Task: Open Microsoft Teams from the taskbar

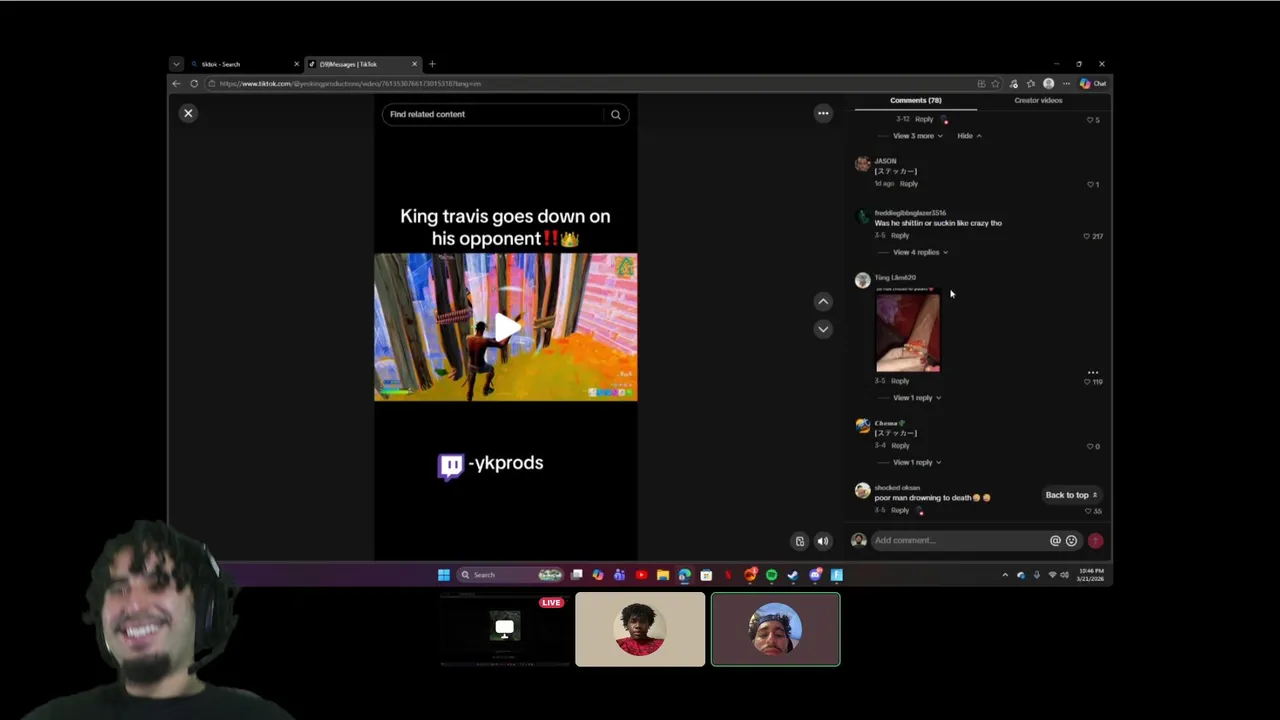Action: (619, 575)
